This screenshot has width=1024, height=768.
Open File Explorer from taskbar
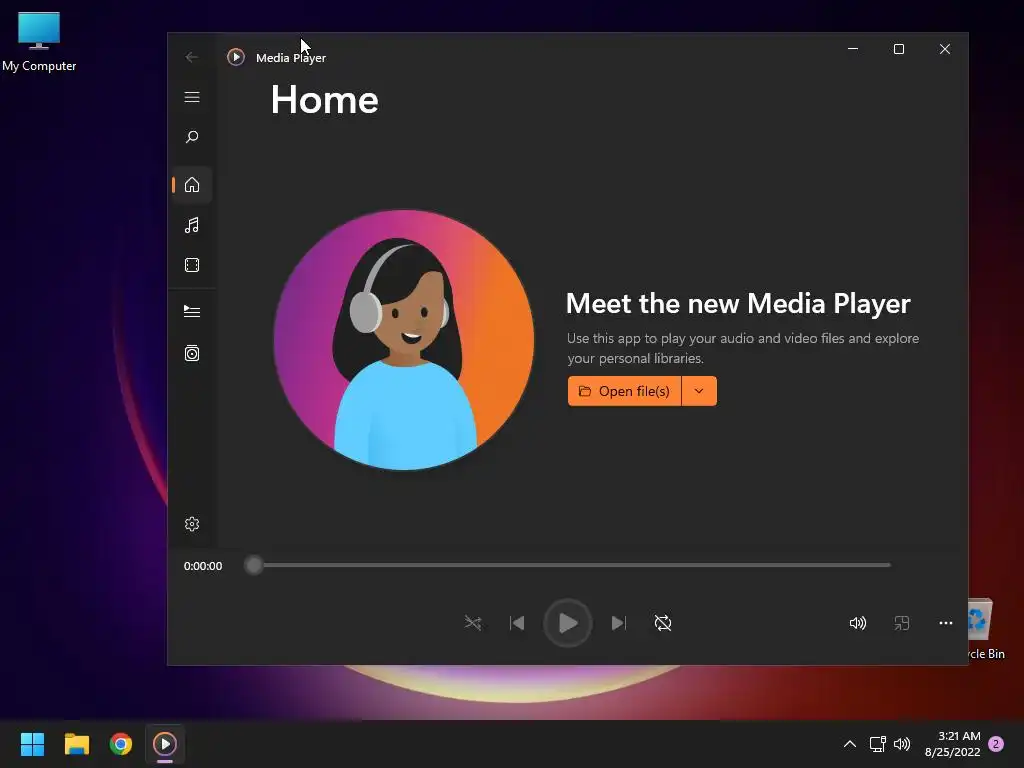click(x=76, y=744)
